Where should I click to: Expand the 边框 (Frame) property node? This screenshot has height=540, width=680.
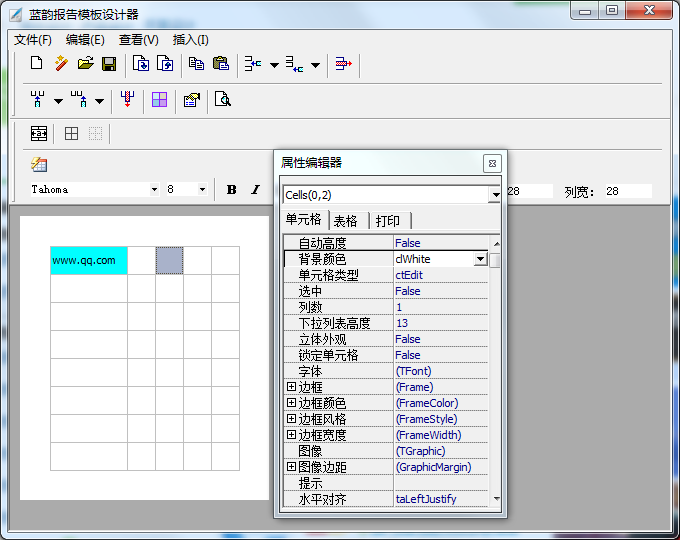coord(292,387)
